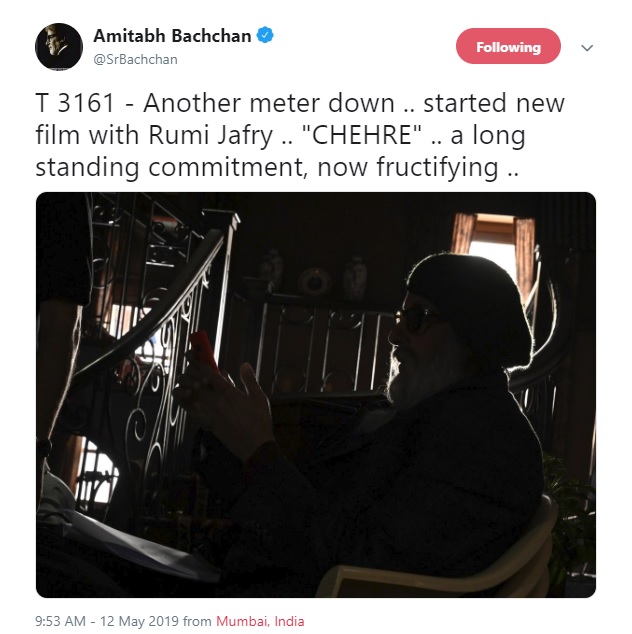The image size is (632, 634).
Task: Click the tweet number T 3161
Action: click(76, 103)
